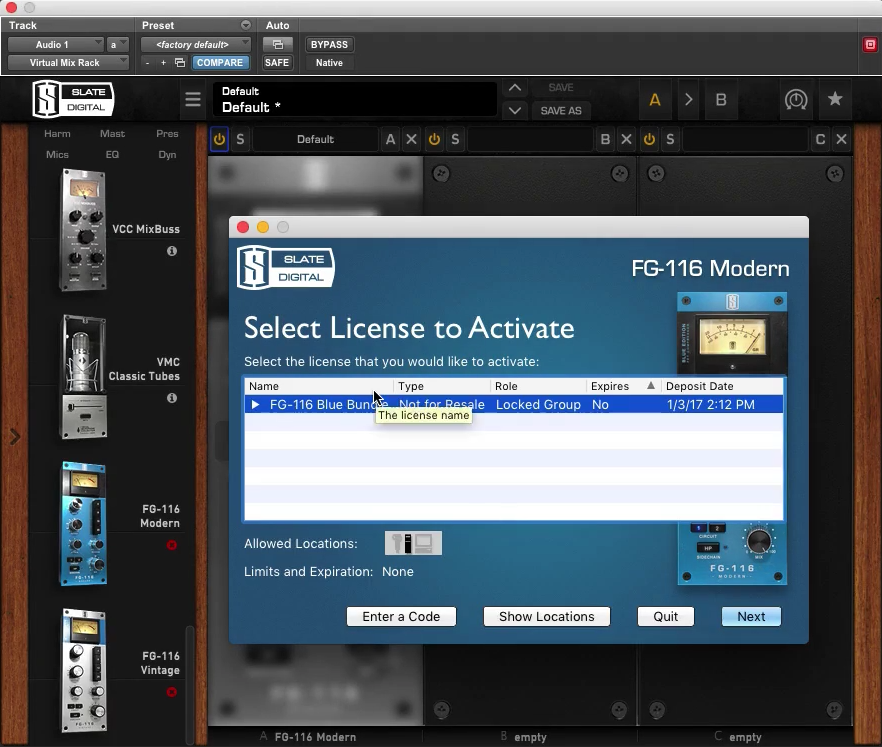882x747 pixels.
Task: Copy A to B with arrow button
Action: tap(688, 100)
